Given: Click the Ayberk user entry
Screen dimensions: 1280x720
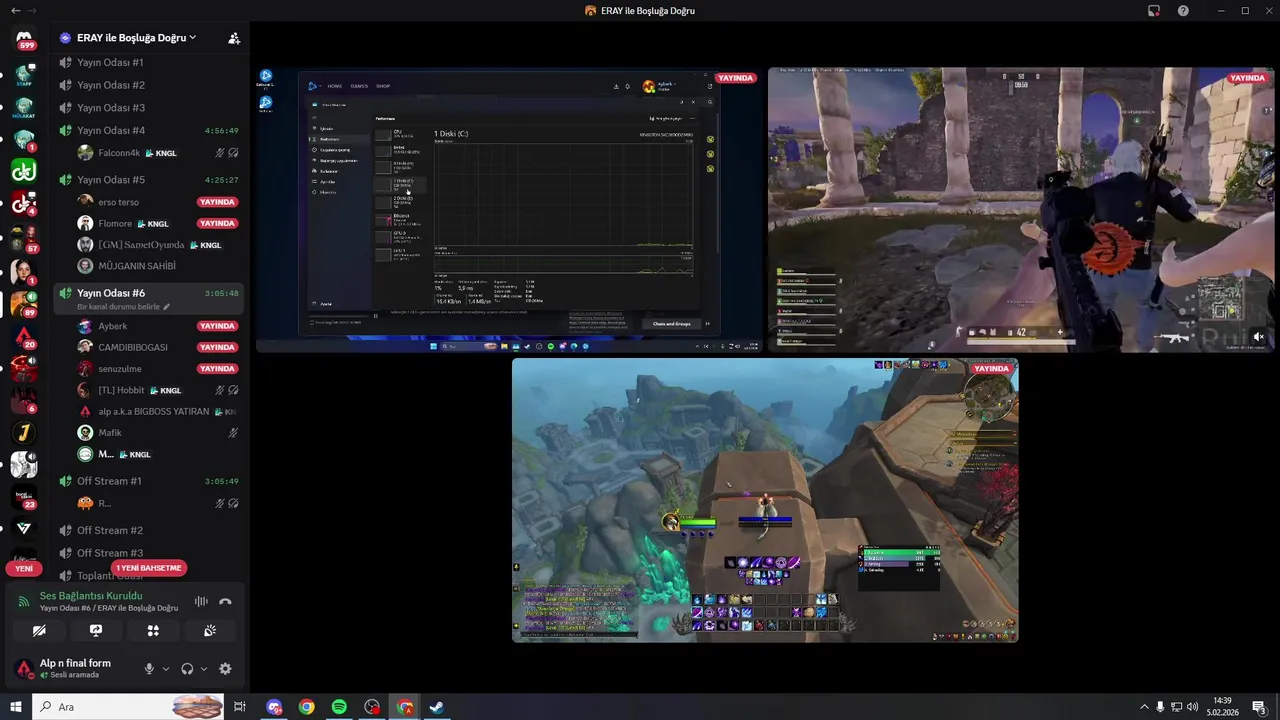Looking at the screenshot, I should [158, 326].
